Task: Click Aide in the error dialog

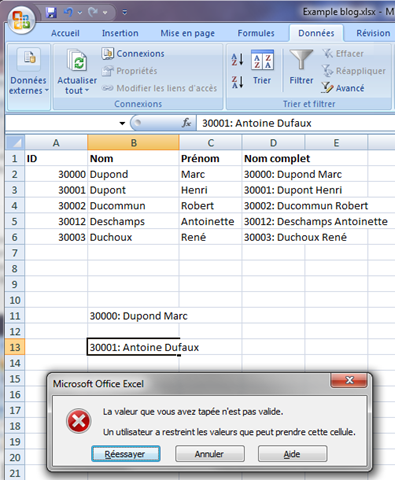Action: point(292,454)
